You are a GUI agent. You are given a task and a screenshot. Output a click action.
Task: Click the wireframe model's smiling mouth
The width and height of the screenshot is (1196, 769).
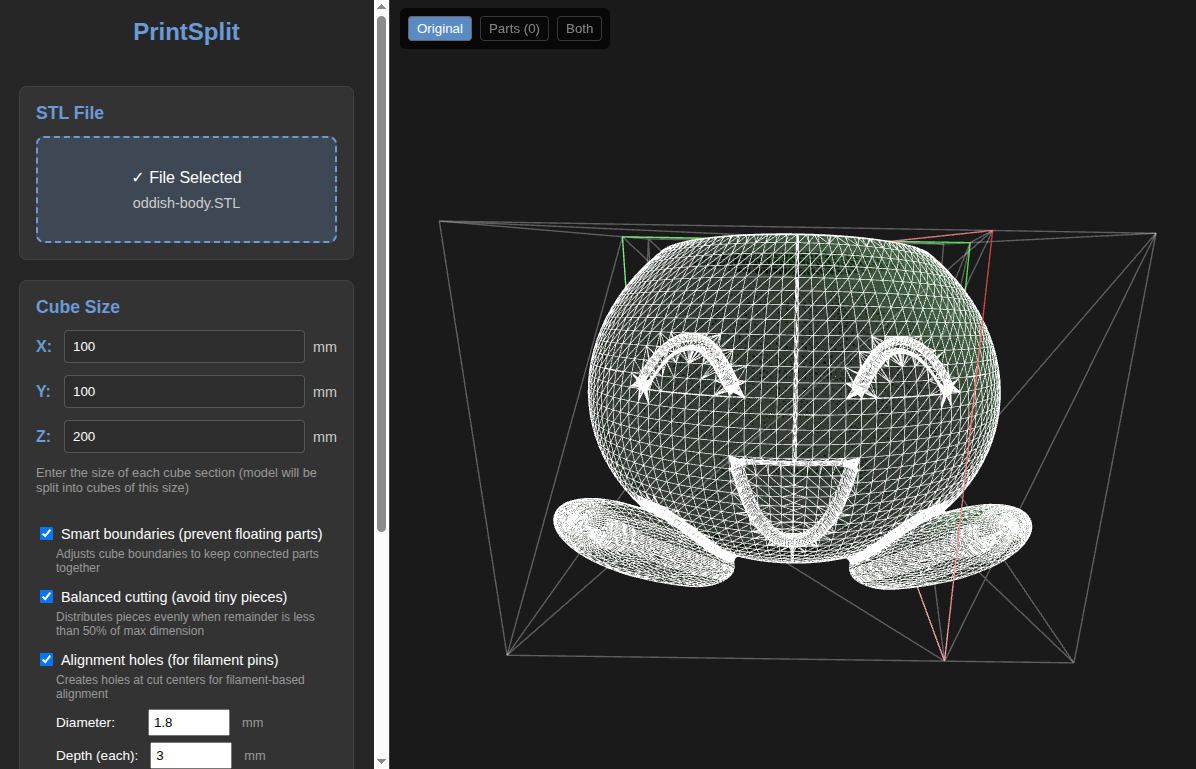(x=793, y=500)
